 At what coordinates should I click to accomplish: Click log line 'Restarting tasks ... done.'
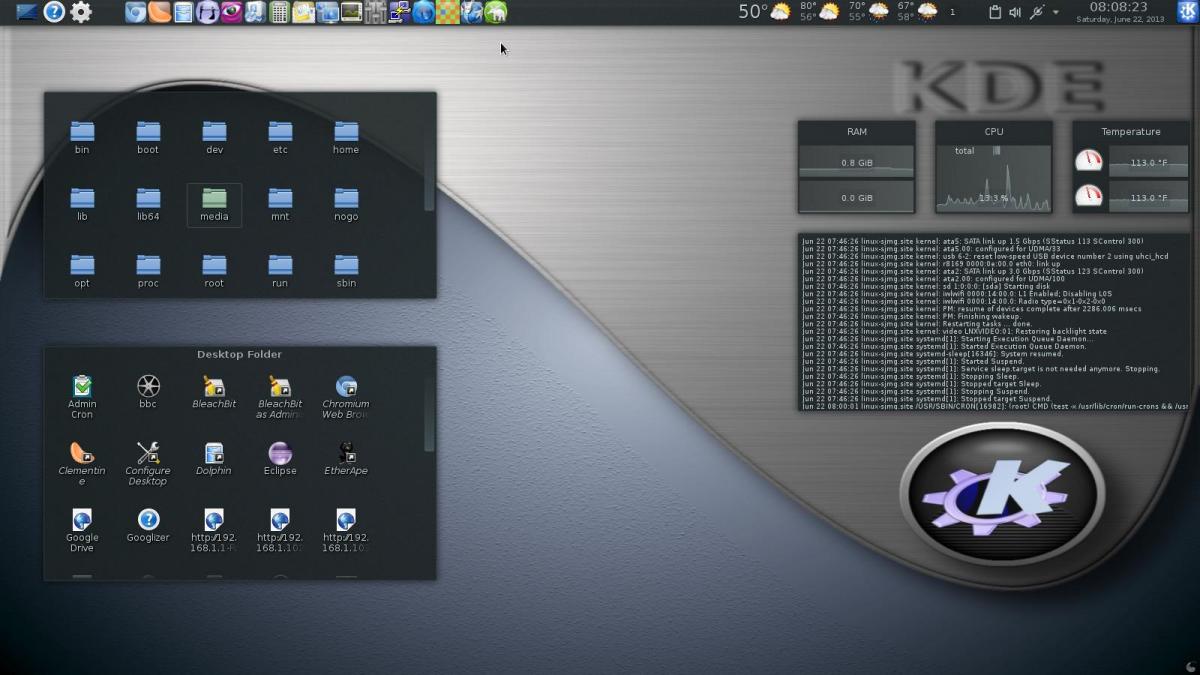[917, 324]
